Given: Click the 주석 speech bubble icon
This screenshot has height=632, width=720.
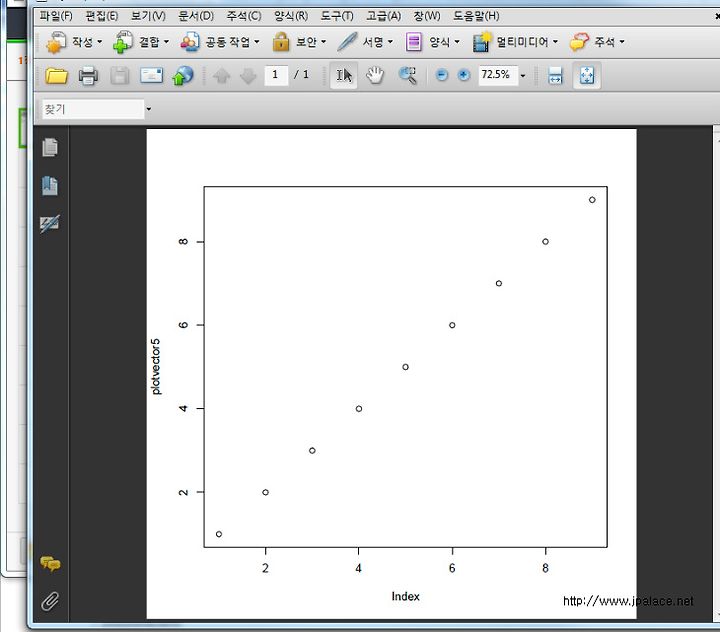Looking at the screenshot, I should (x=579, y=42).
